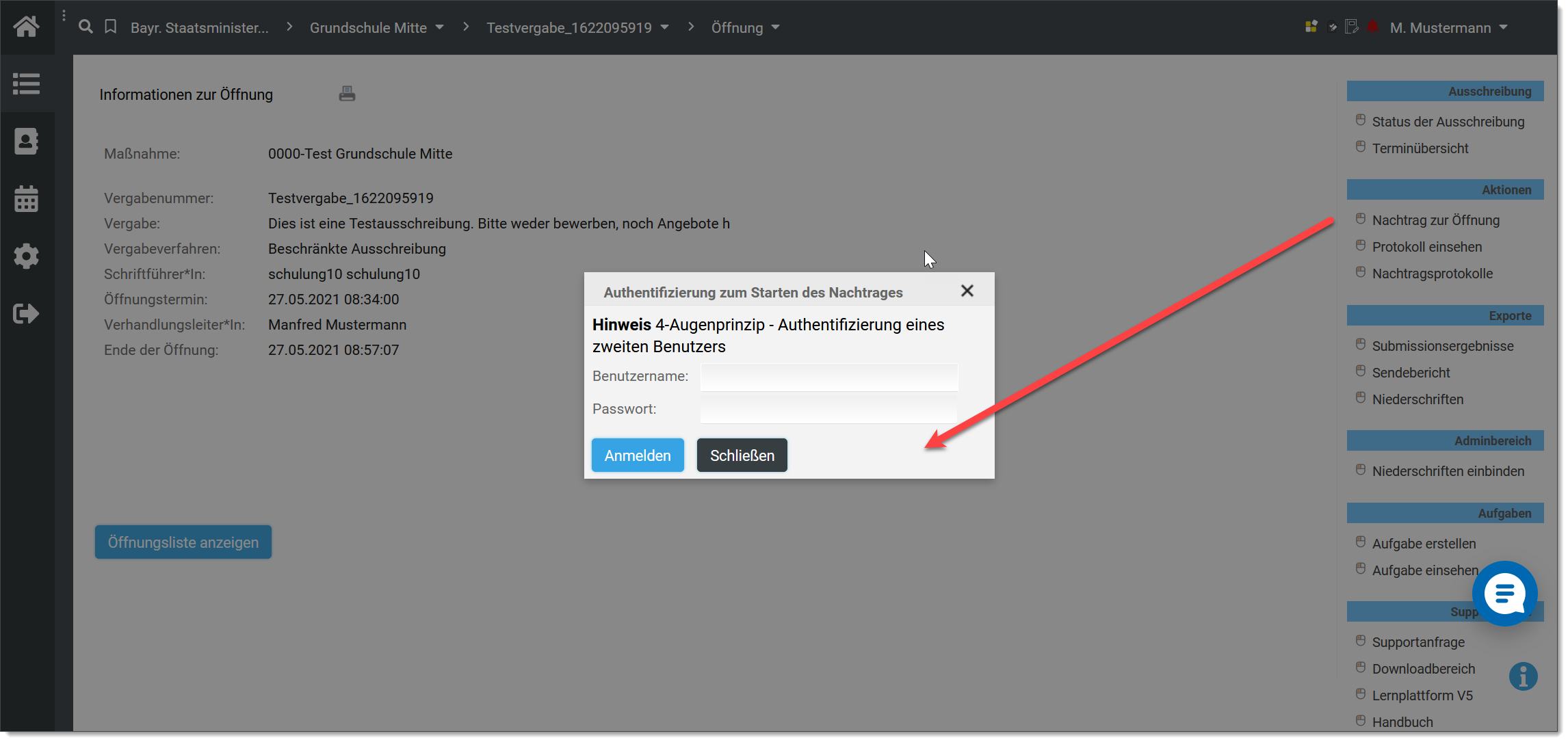Viewport: 1568px width, 742px height.
Task: Click the Verhandlungsleiter value Manfred Mustermann
Action: (x=337, y=325)
